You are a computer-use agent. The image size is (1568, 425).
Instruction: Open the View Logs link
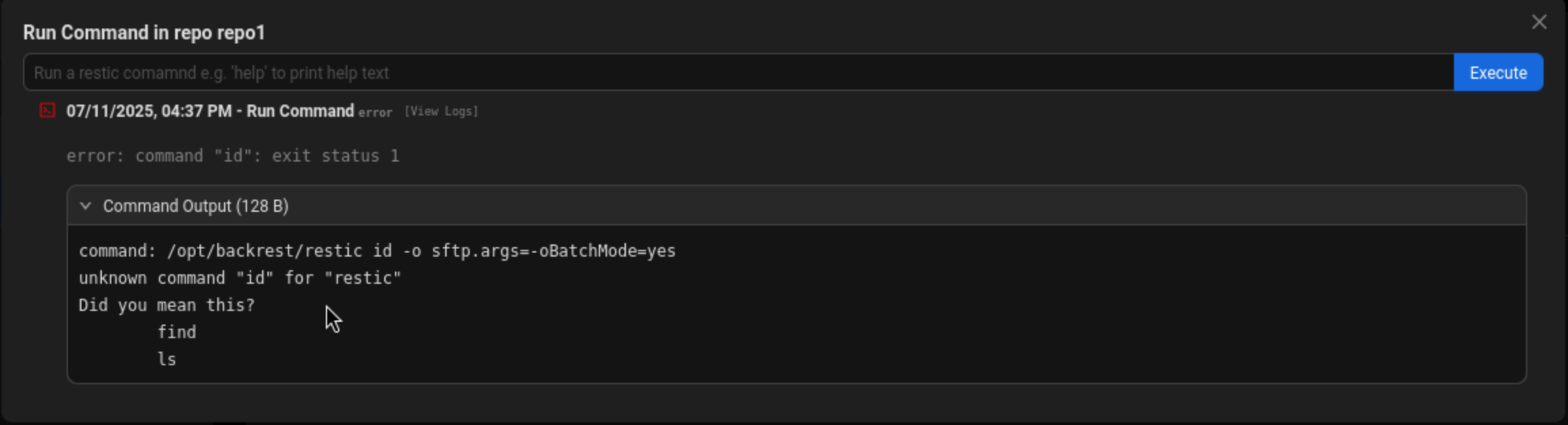[x=441, y=111]
